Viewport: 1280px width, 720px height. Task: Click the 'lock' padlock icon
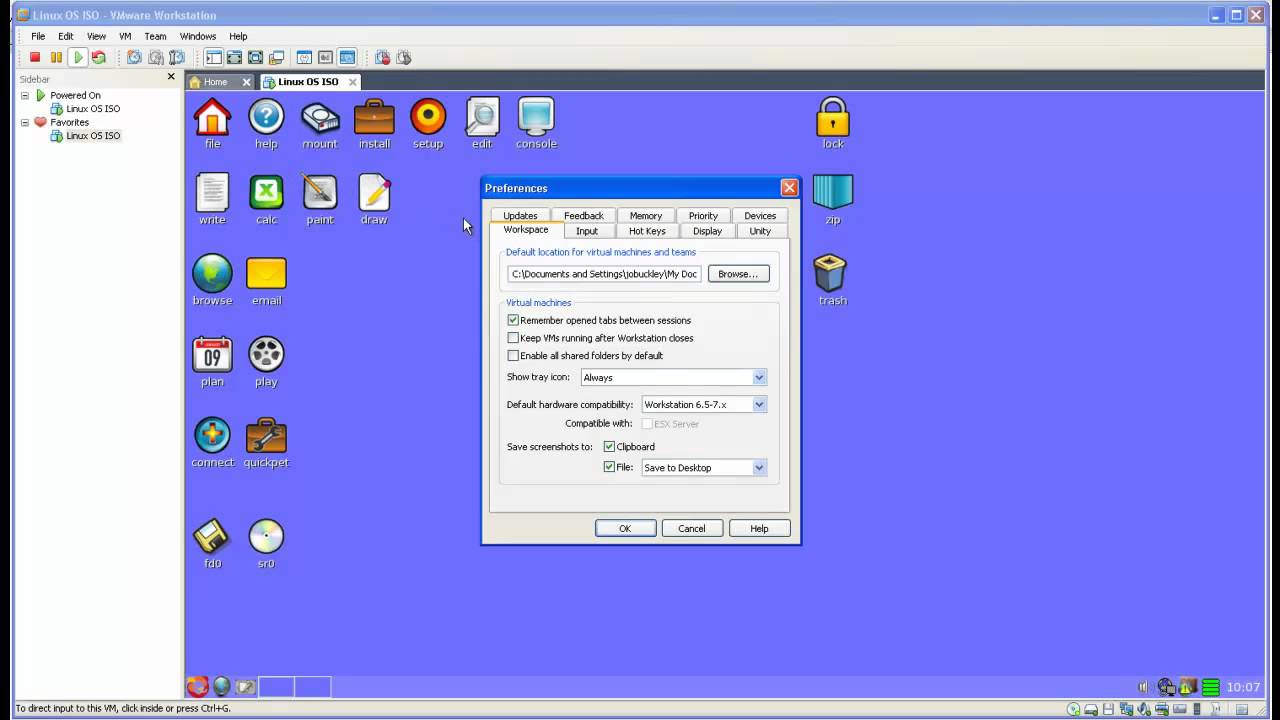[x=833, y=124]
